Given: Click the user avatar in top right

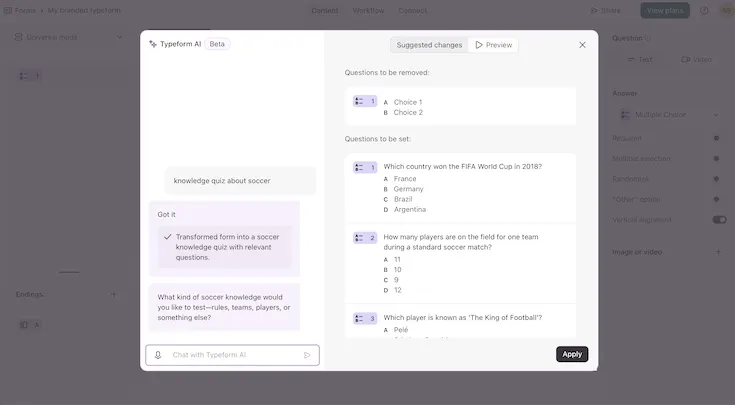Looking at the screenshot, I should 727,10.
